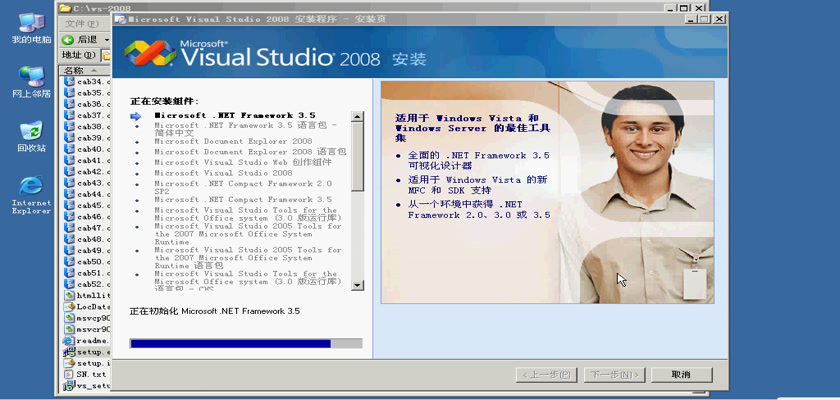
Task: Click the 'Microsoft Visual Studio 2008' component
Action: 223,173
